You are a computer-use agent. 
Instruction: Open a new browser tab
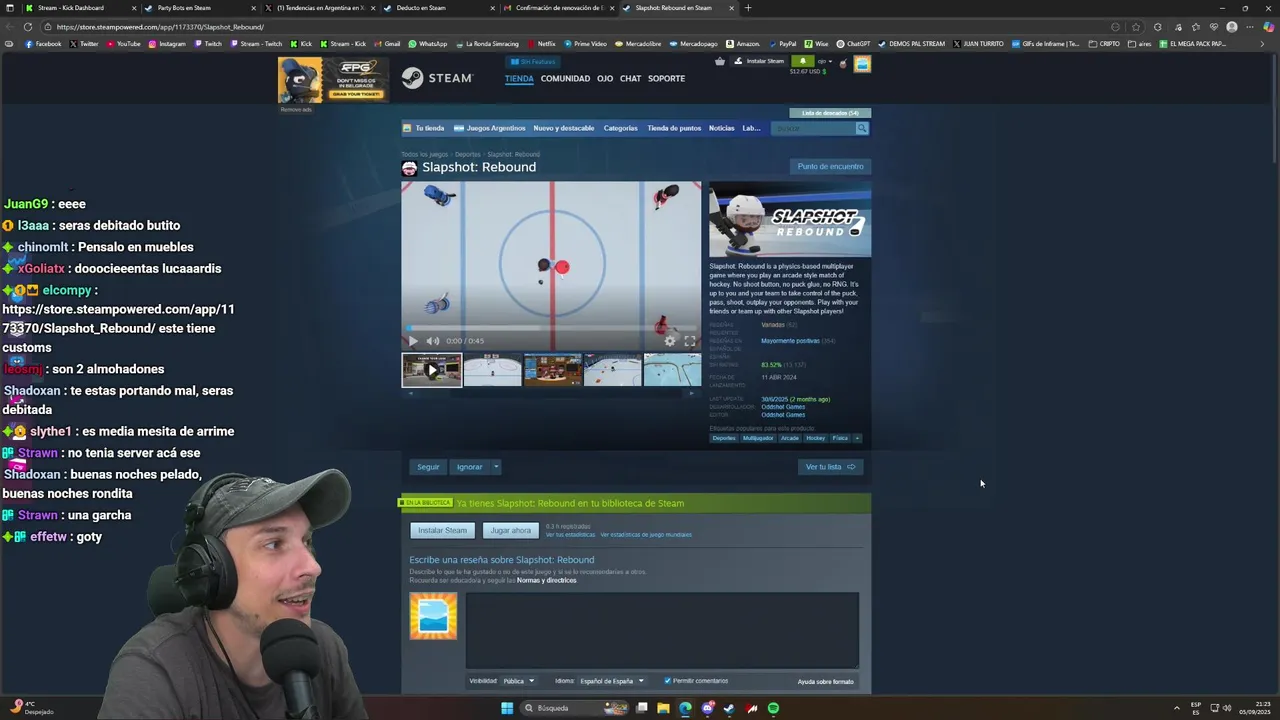748,8
